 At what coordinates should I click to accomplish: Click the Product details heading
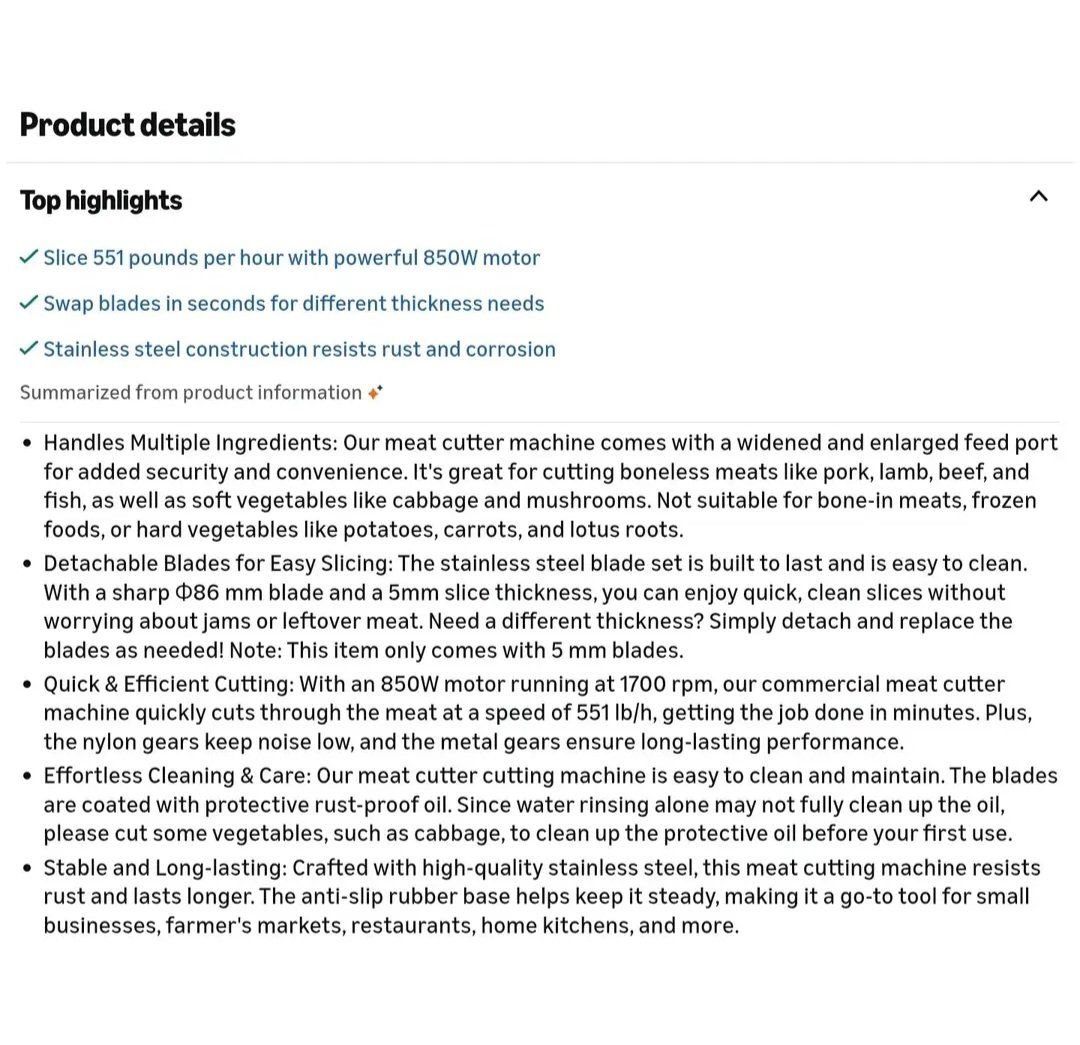128,125
